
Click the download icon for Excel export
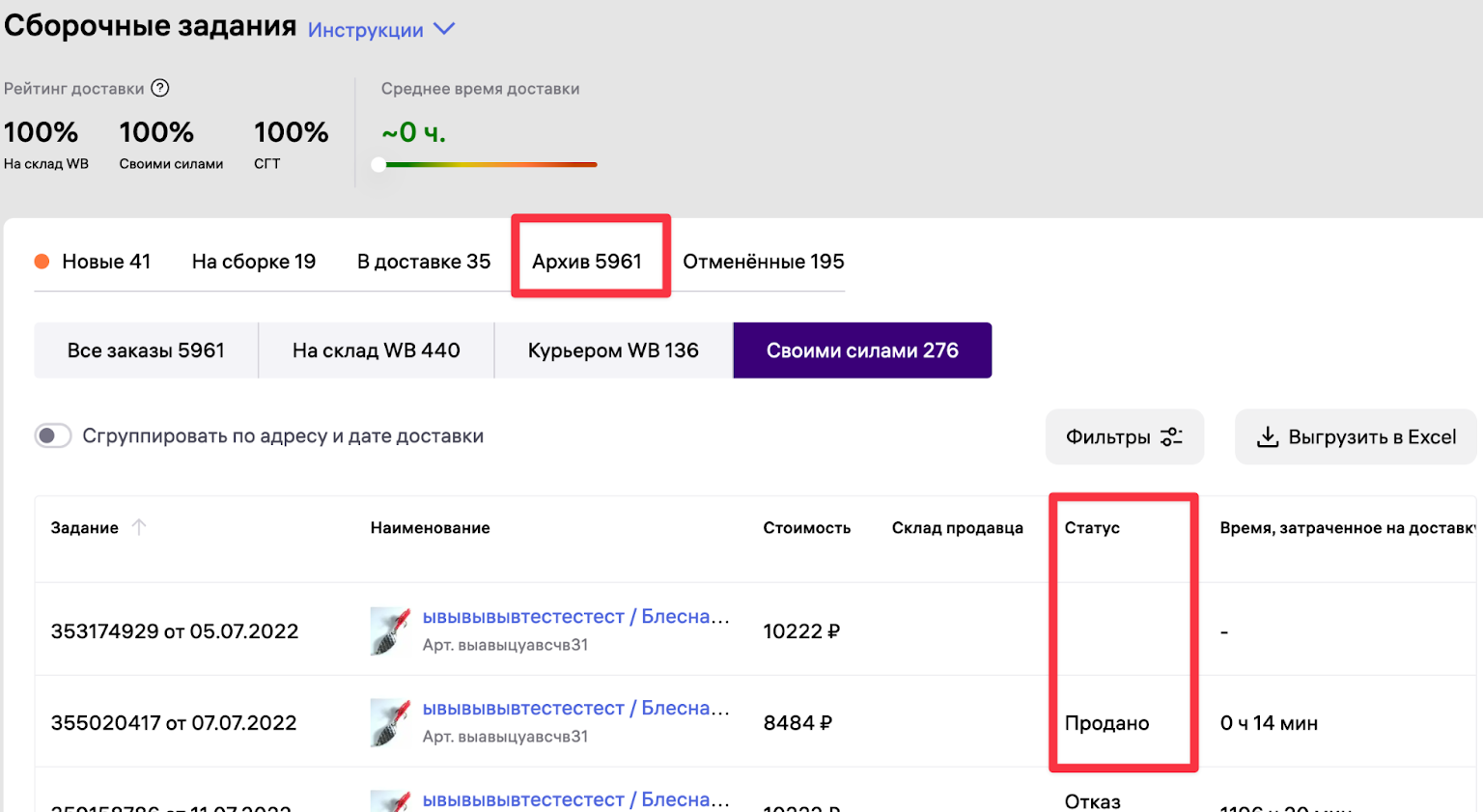pyautogui.click(x=1267, y=436)
